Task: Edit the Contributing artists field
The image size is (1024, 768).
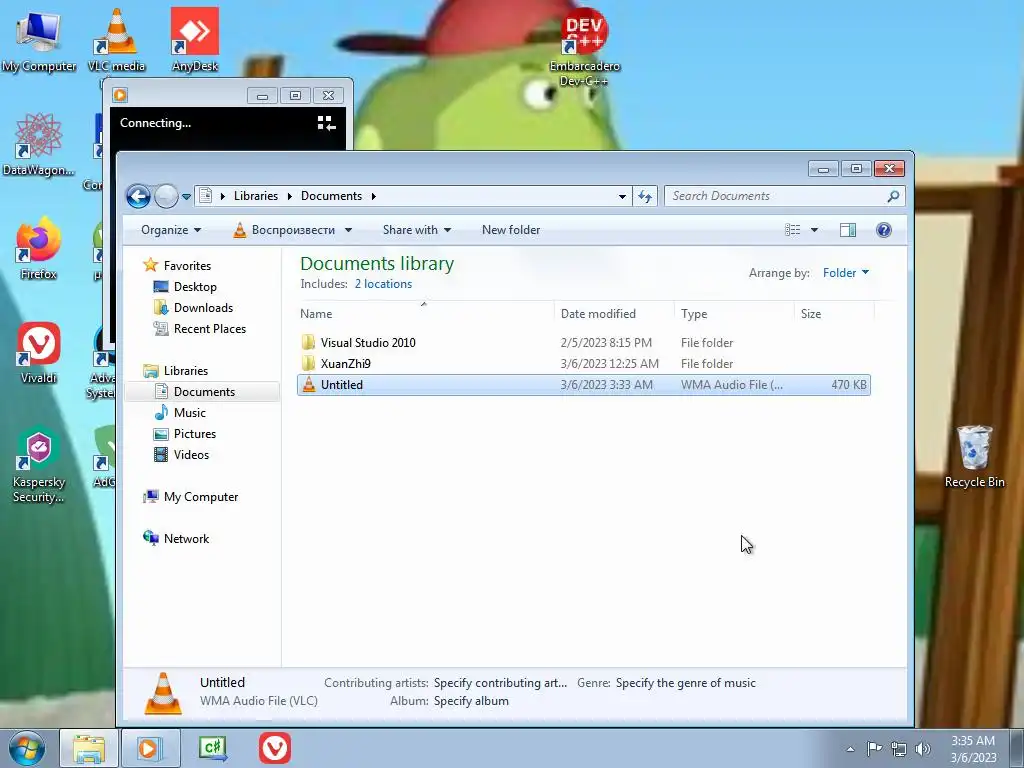Action: click(x=500, y=683)
